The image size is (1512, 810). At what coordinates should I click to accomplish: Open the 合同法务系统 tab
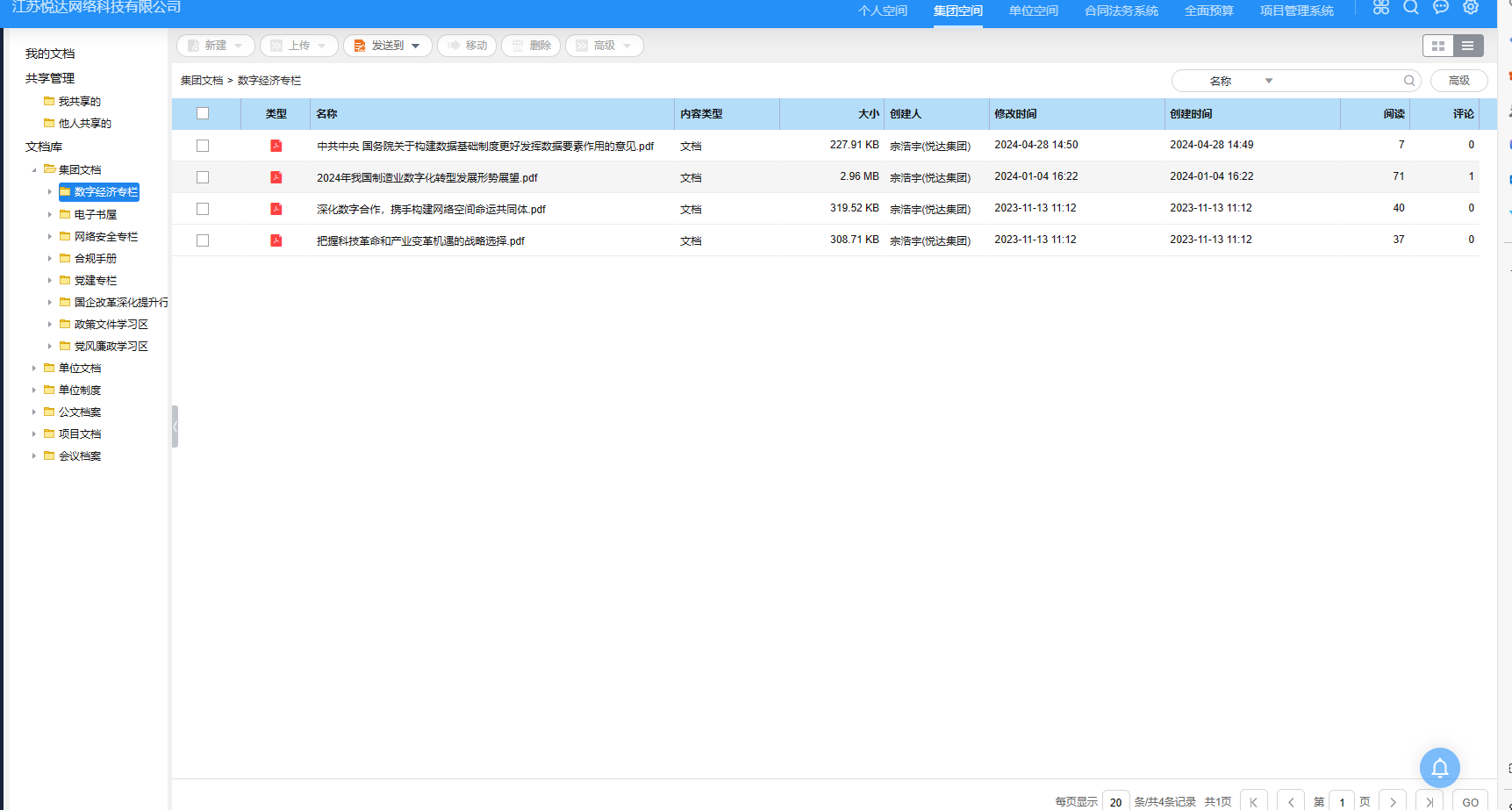tap(1121, 11)
